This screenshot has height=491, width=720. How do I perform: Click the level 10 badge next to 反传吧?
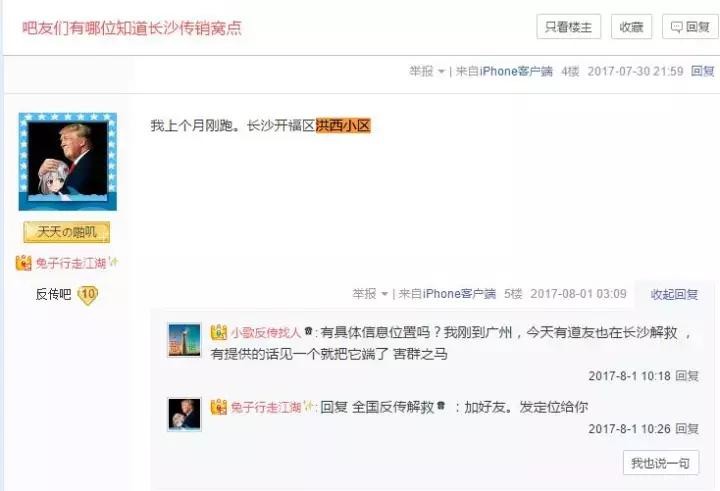coord(87,295)
